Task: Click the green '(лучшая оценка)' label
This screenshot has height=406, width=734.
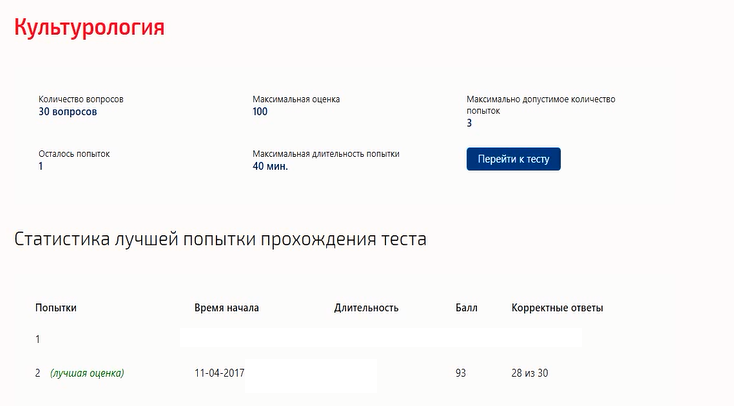Action: [x=87, y=373]
